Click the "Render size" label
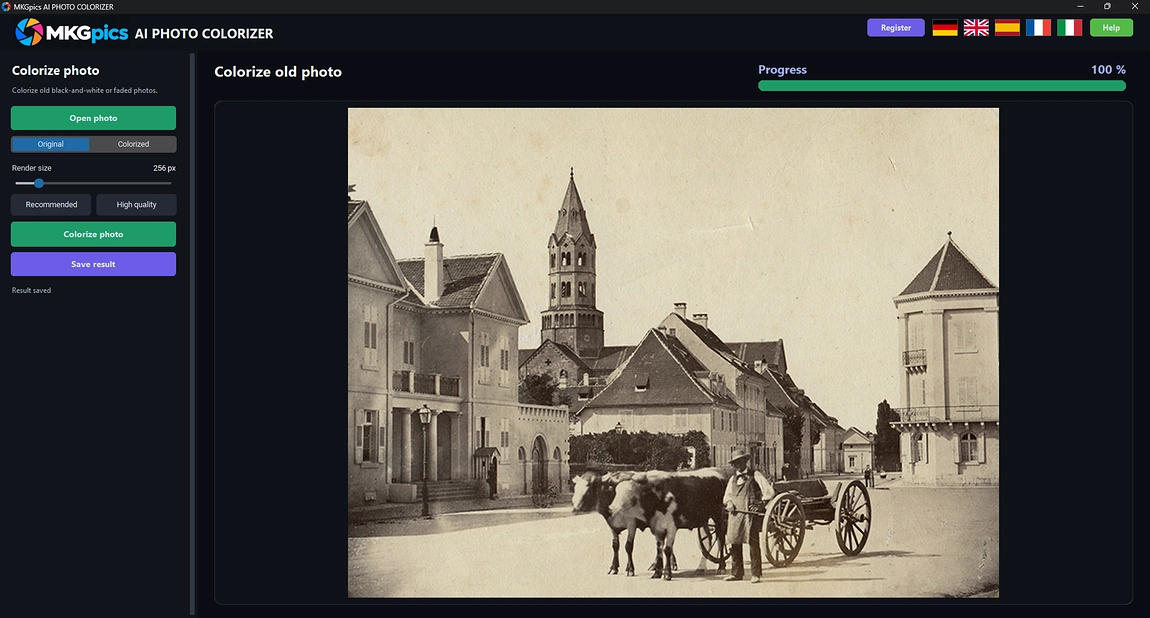1150x618 pixels. coord(32,168)
